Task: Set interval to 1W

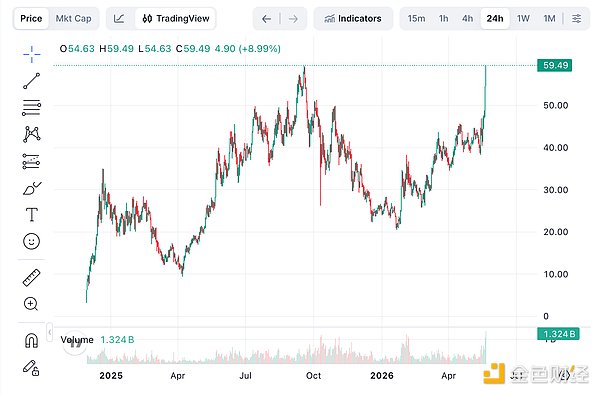Action: (x=523, y=18)
